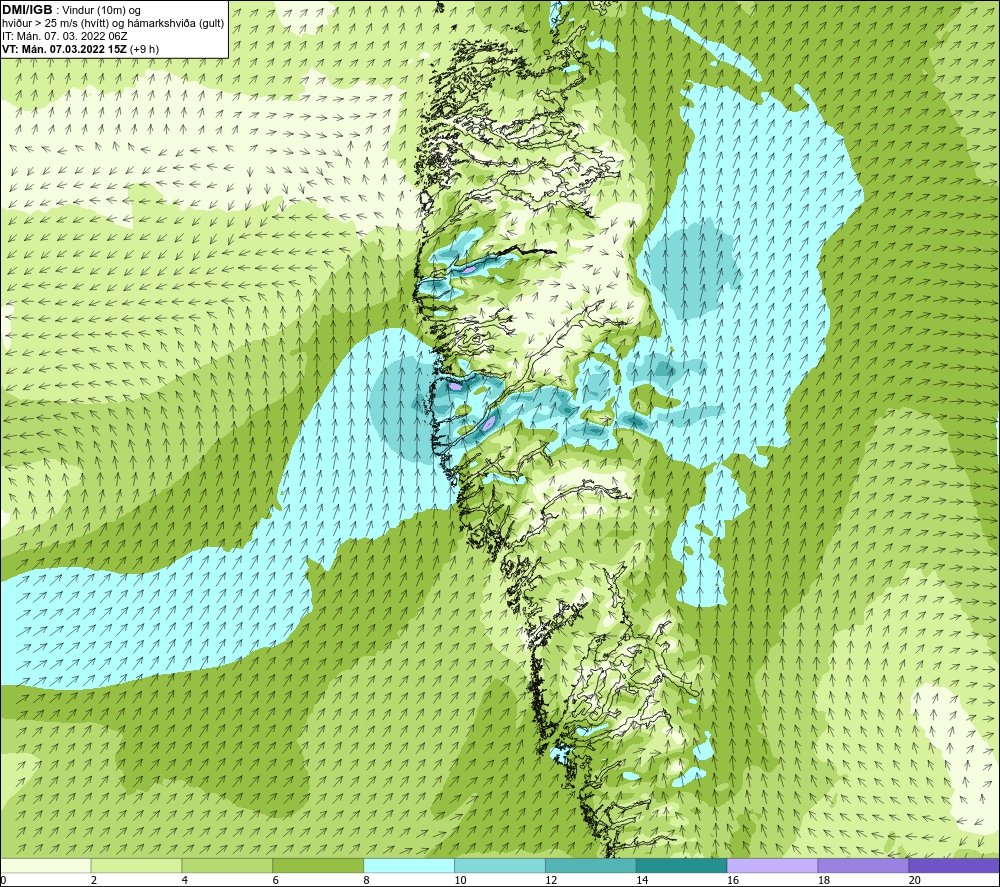The width and height of the screenshot is (1000, 887).
Task: Select the 4–6 m/s green swatch
Action: (227, 865)
